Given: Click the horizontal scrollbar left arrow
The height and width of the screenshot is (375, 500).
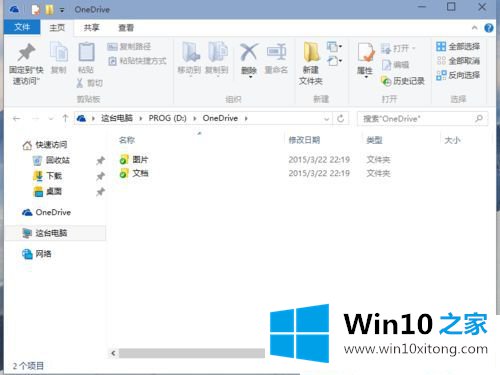Looking at the screenshot, I should [x=113, y=353].
